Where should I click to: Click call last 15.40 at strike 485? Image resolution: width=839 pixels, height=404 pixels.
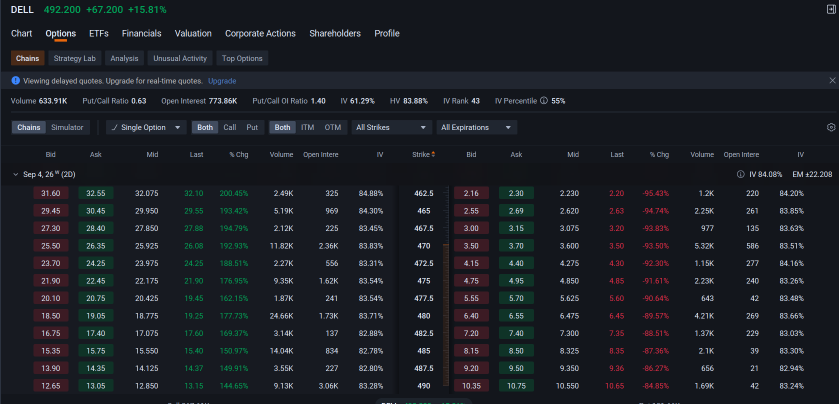tap(194, 350)
